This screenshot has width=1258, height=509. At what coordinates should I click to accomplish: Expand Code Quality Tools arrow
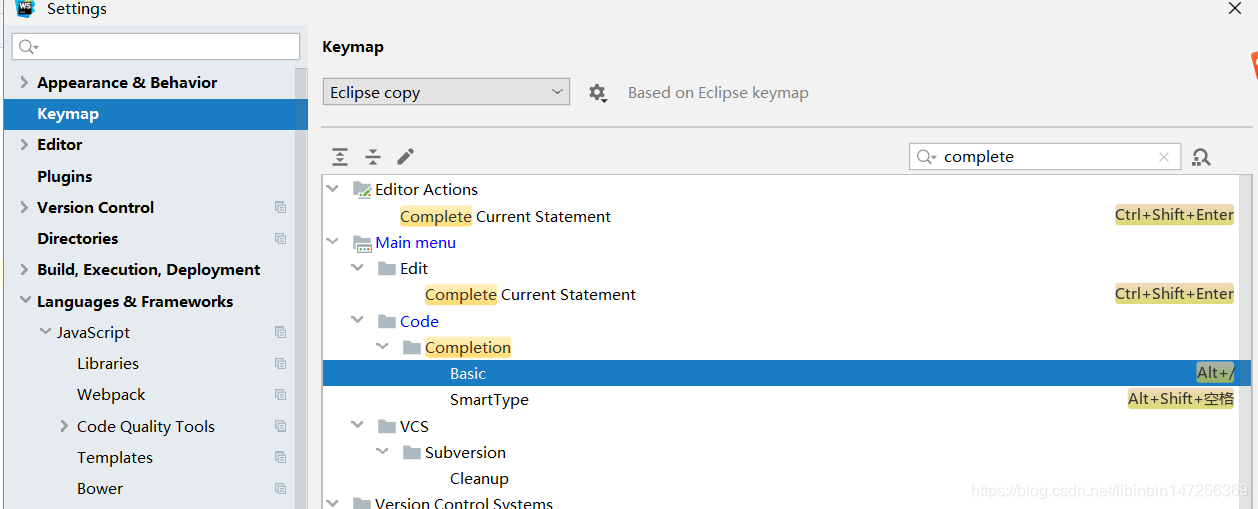coord(65,426)
